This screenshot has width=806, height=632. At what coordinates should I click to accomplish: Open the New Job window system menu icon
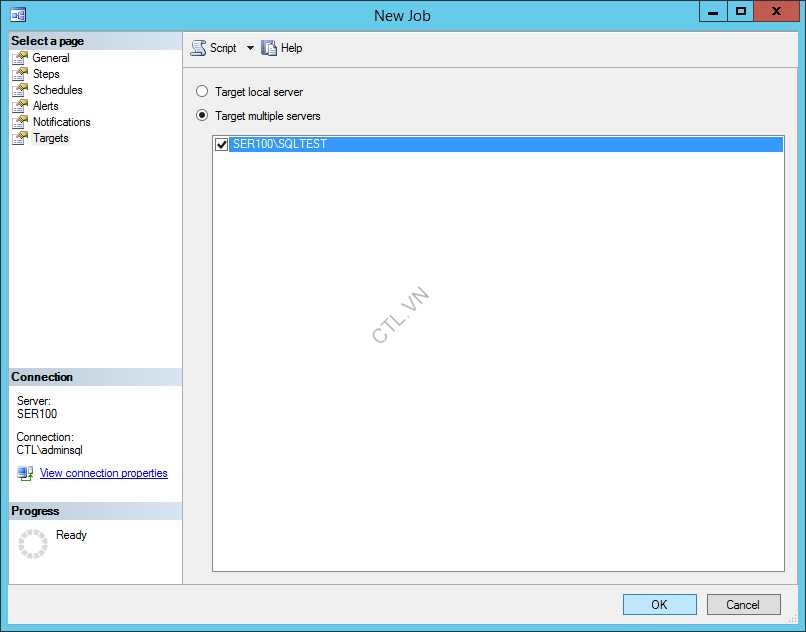pyautogui.click(x=18, y=14)
